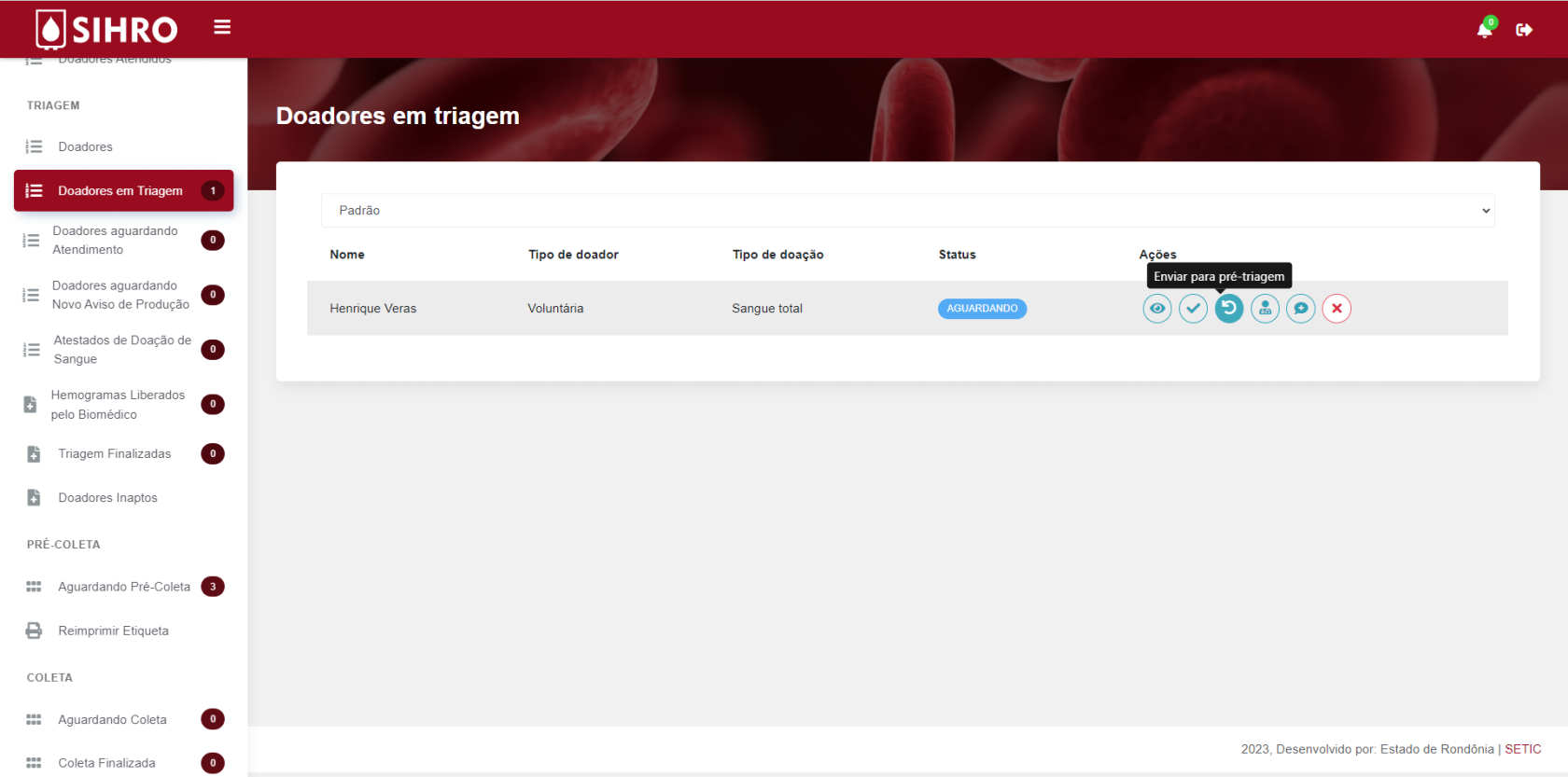Image resolution: width=1568 pixels, height=777 pixels.
Task: Click the Tipo de doador column header
Action: (x=573, y=255)
